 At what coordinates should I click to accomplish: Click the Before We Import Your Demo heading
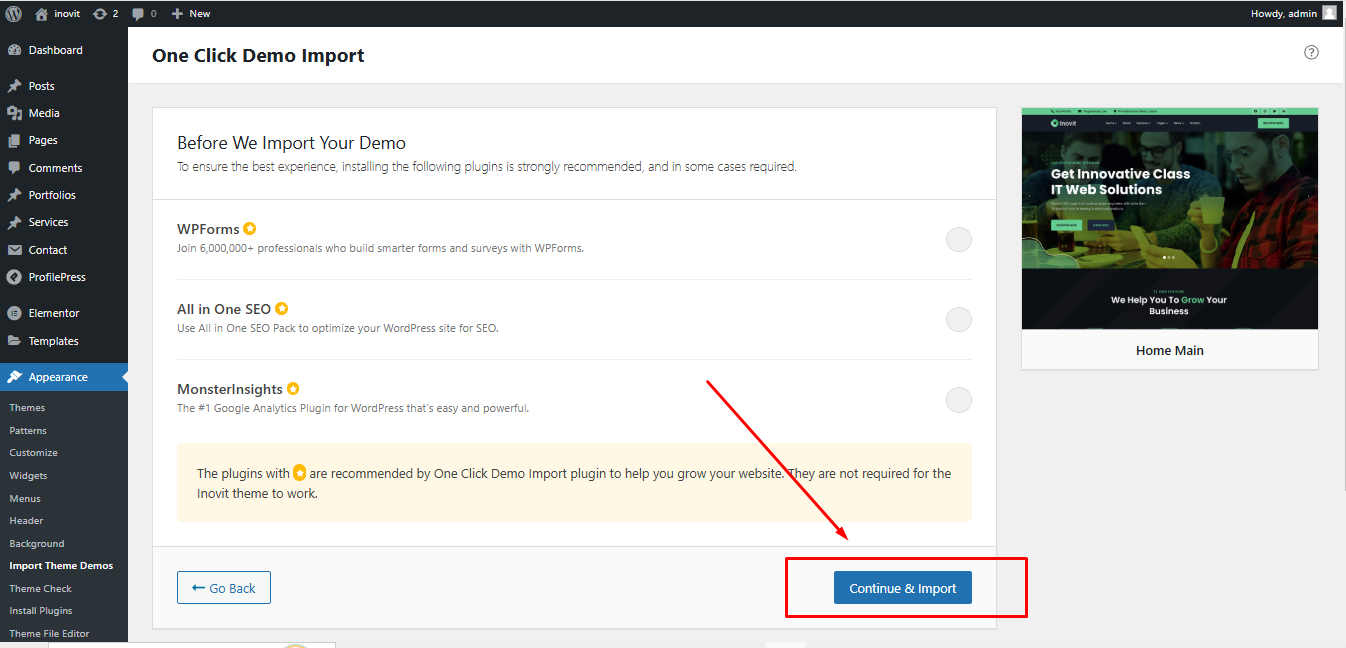(x=291, y=143)
